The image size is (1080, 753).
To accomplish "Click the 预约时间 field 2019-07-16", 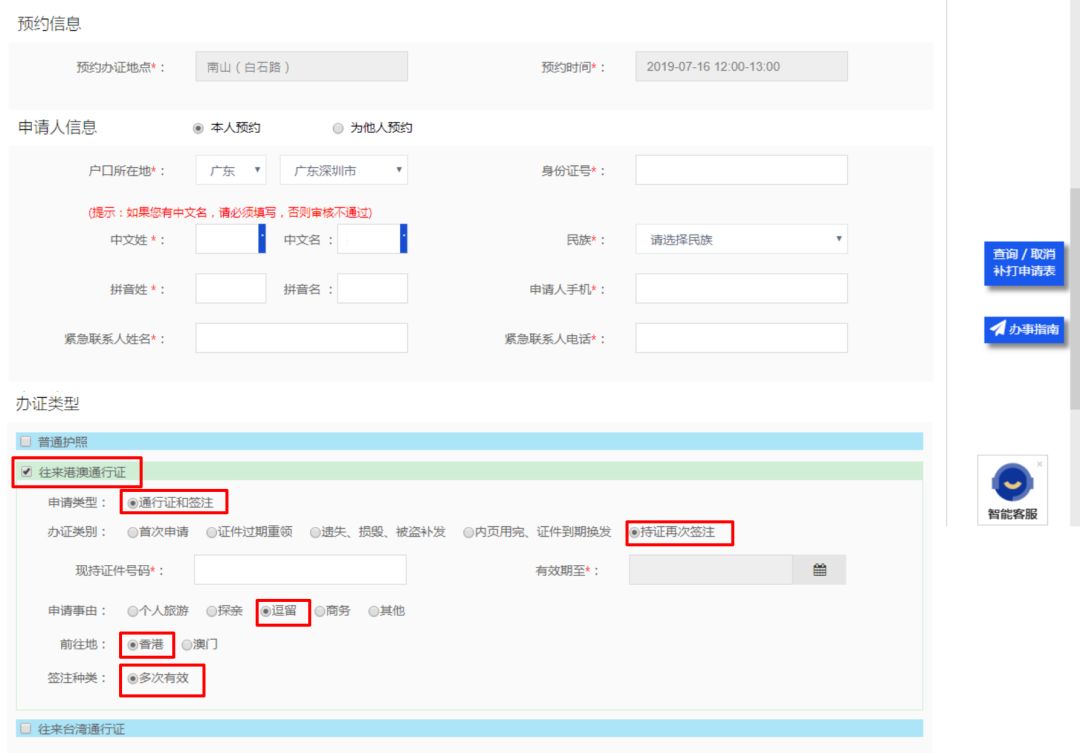I will [x=741, y=67].
